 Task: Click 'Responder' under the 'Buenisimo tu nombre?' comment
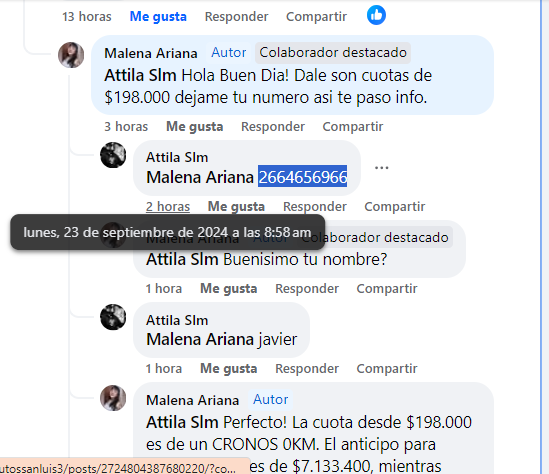pos(307,288)
